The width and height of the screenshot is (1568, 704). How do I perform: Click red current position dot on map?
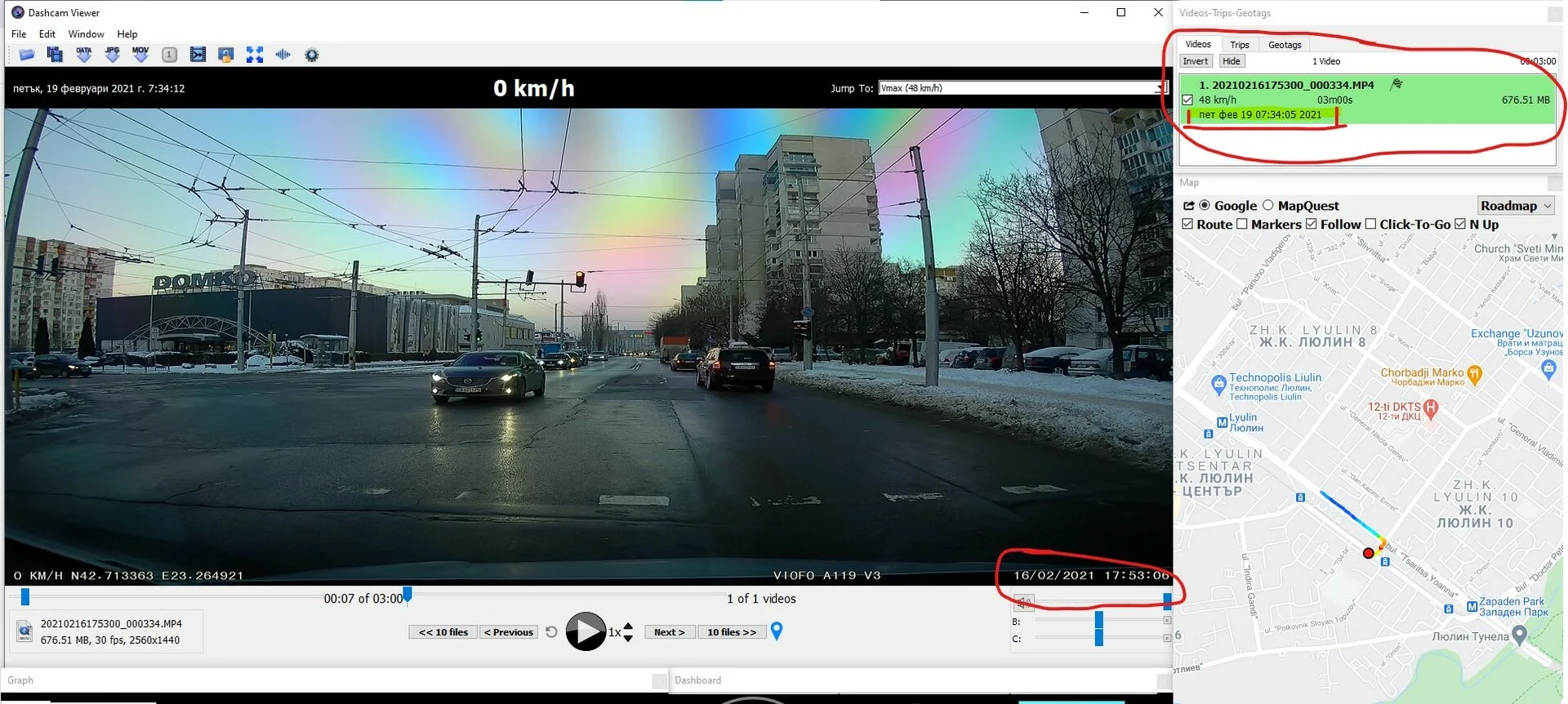pyautogui.click(x=1369, y=553)
